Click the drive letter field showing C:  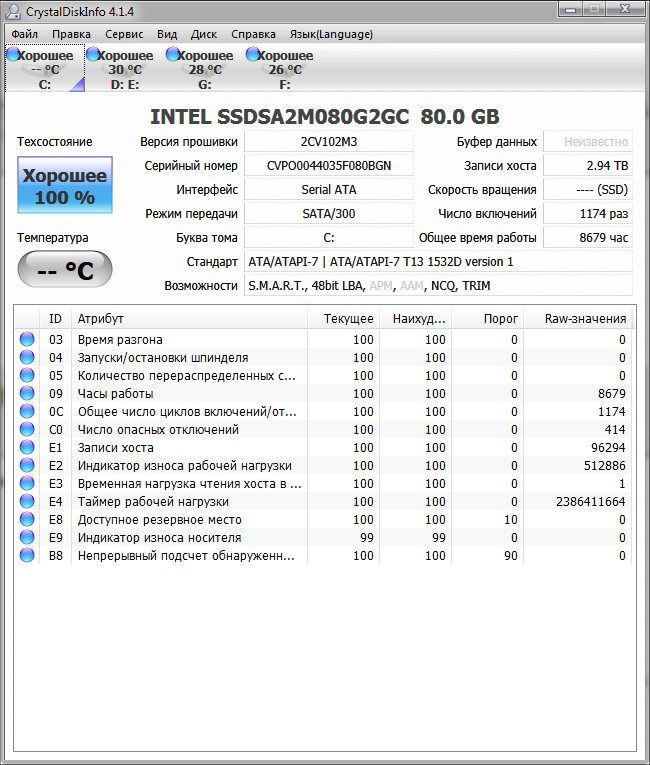click(x=328, y=238)
